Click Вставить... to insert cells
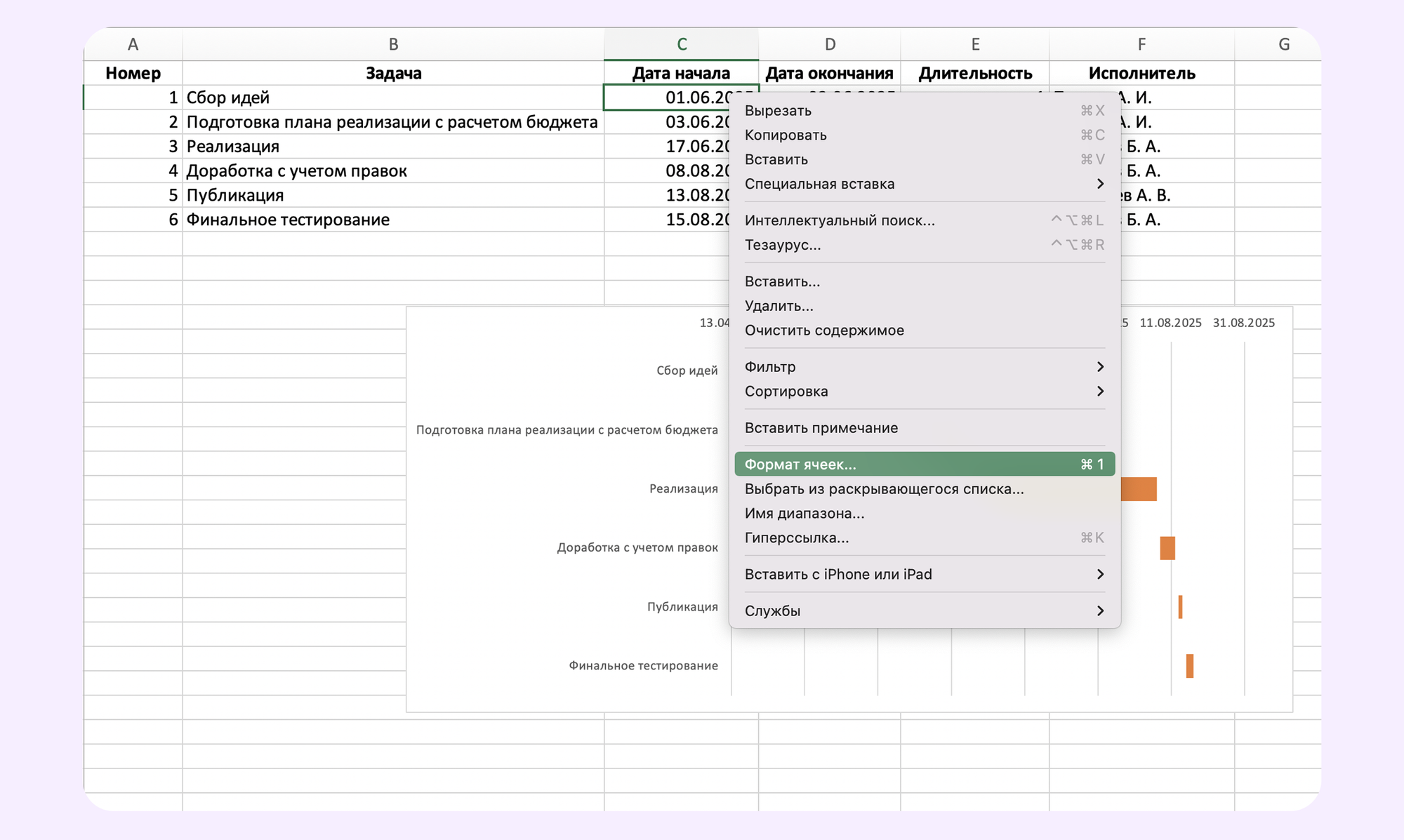Viewport: 1404px width, 840px height. tap(925, 281)
